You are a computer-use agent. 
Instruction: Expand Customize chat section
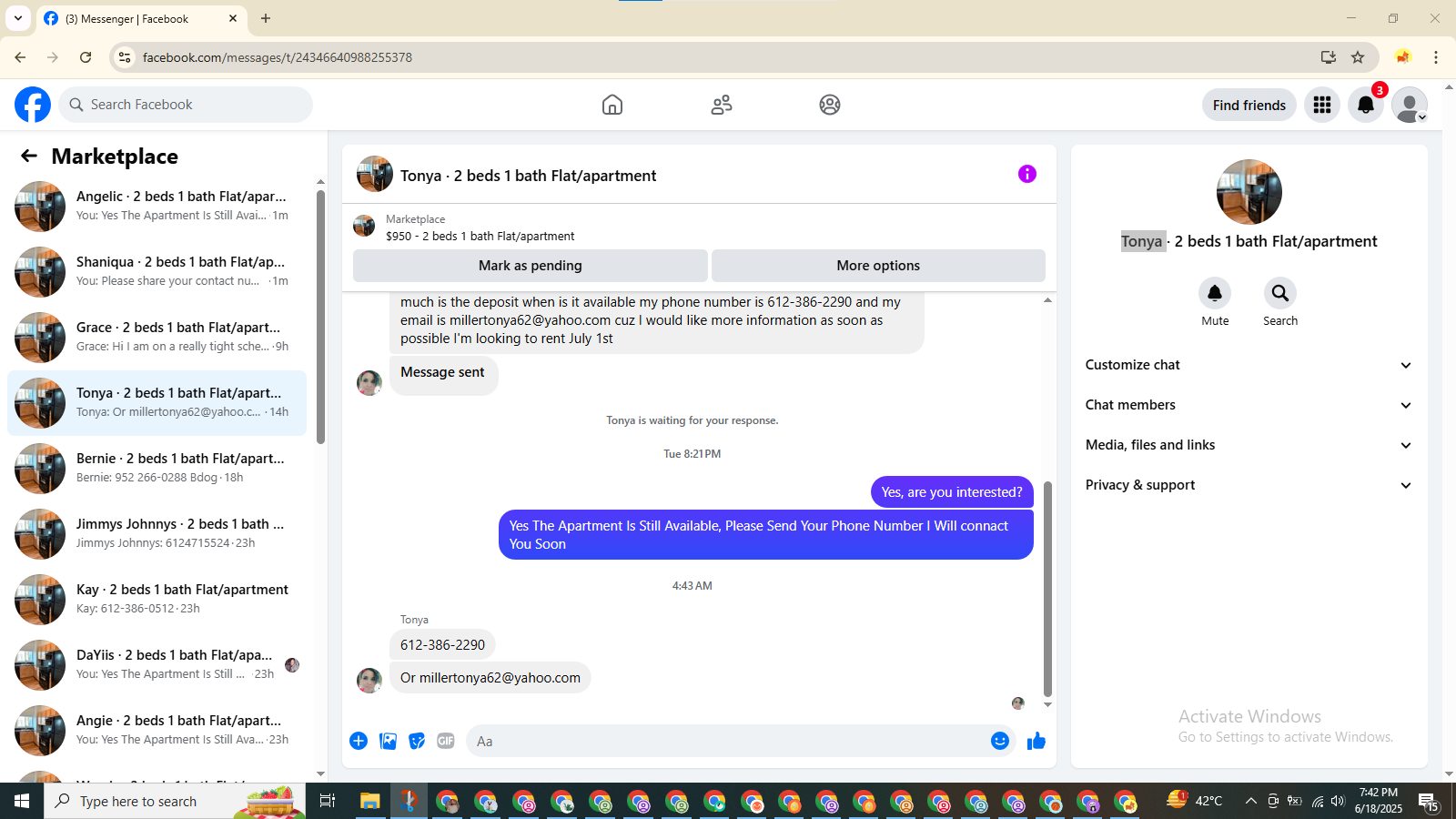[x=1249, y=365]
